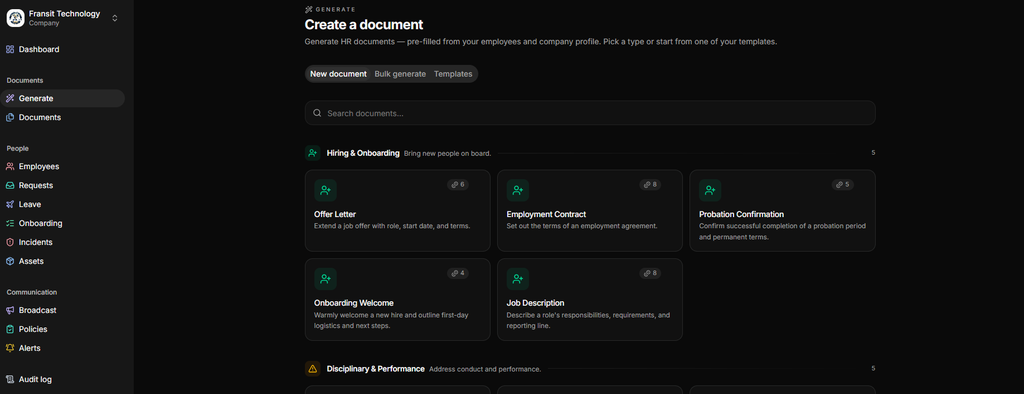This screenshot has width=1024, height=394.
Task: Click the Generate breadcrumb label at top
Action: tap(335, 10)
